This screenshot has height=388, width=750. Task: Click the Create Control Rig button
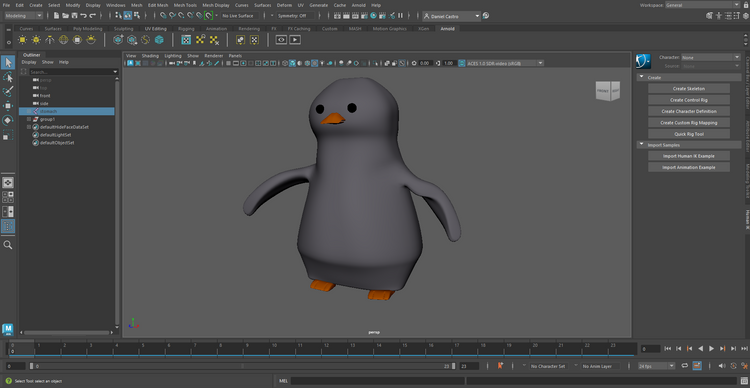click(689, 100)
